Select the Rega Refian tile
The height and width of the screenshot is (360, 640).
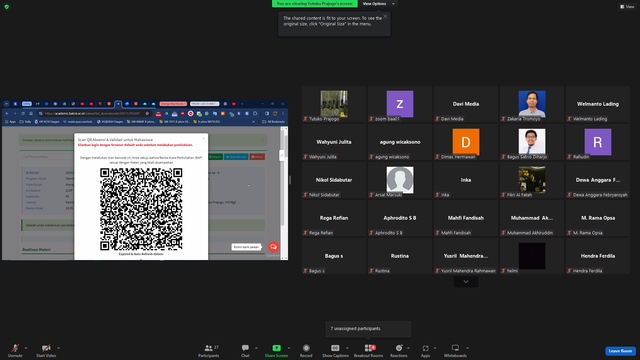pos(334,218)
